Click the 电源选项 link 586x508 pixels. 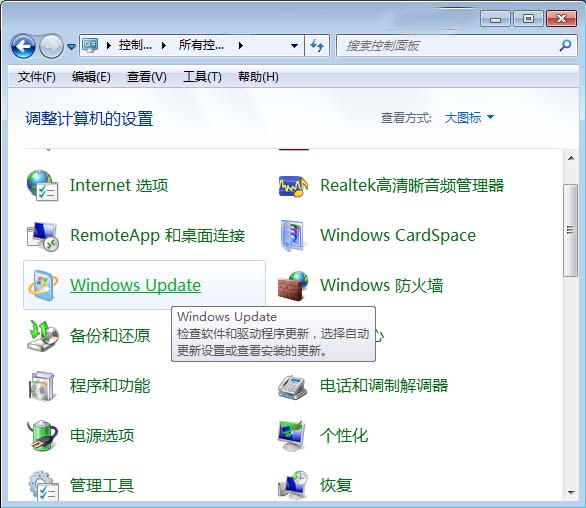point(102,435)
